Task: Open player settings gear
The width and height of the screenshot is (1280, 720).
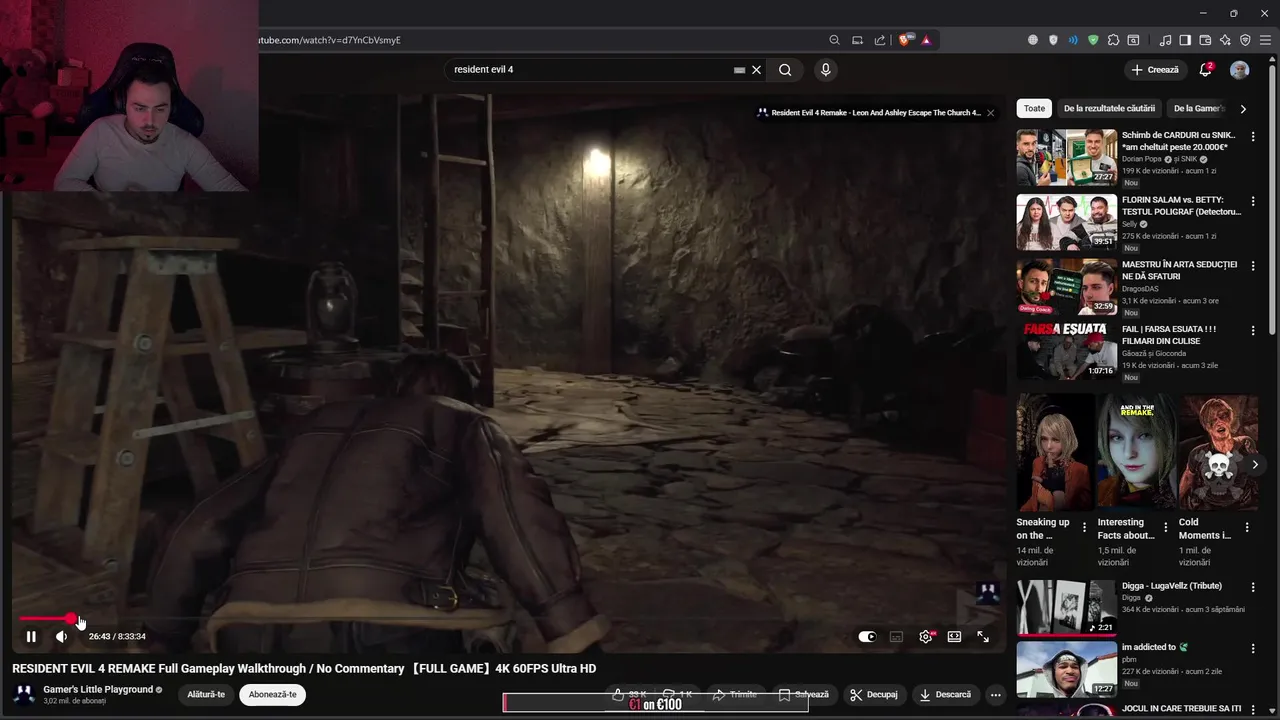Action: coord(926,637)
